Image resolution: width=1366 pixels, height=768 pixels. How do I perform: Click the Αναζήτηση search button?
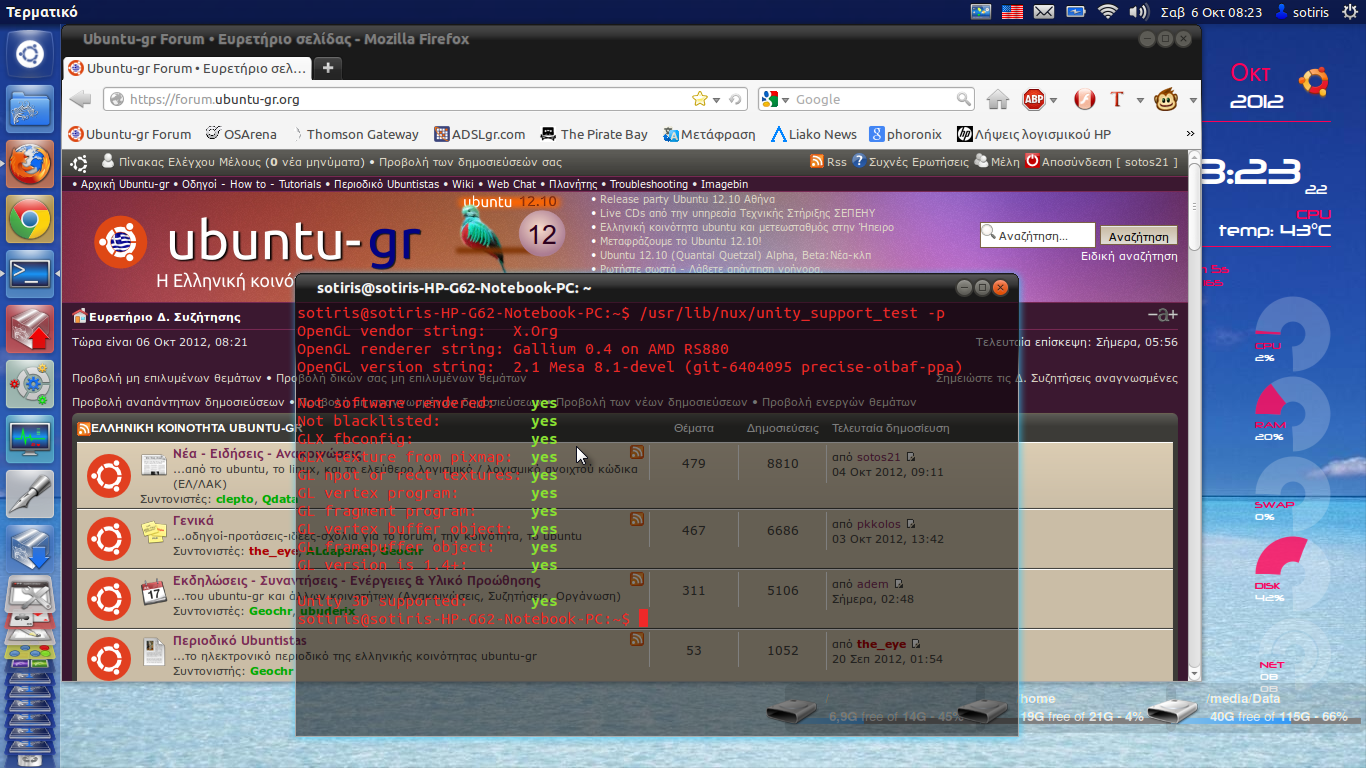[1138, 237]
